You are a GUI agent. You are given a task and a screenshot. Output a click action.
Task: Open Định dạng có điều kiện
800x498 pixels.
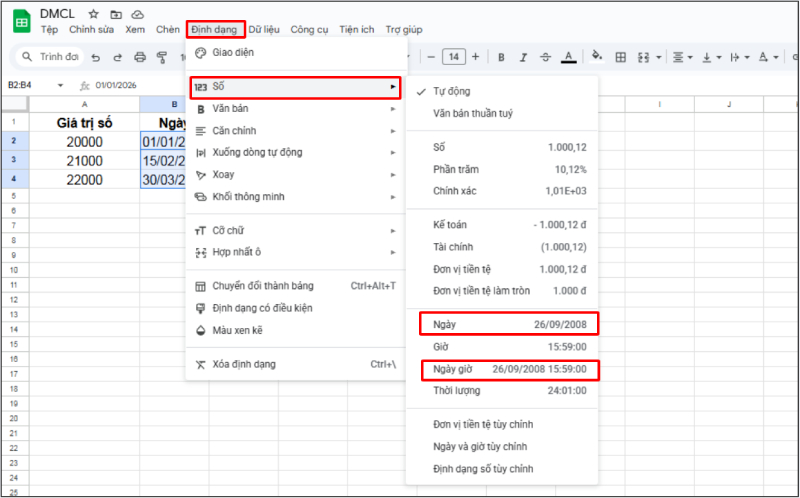click(x=296, y=308)
